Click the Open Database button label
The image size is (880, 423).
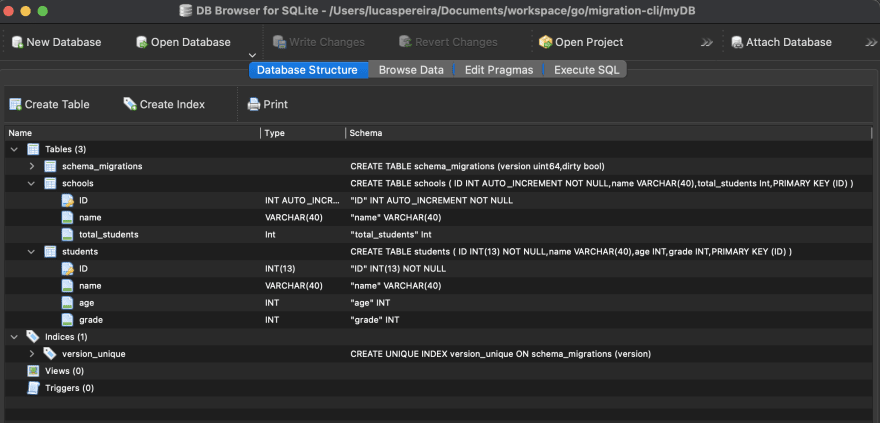[191, 42]
